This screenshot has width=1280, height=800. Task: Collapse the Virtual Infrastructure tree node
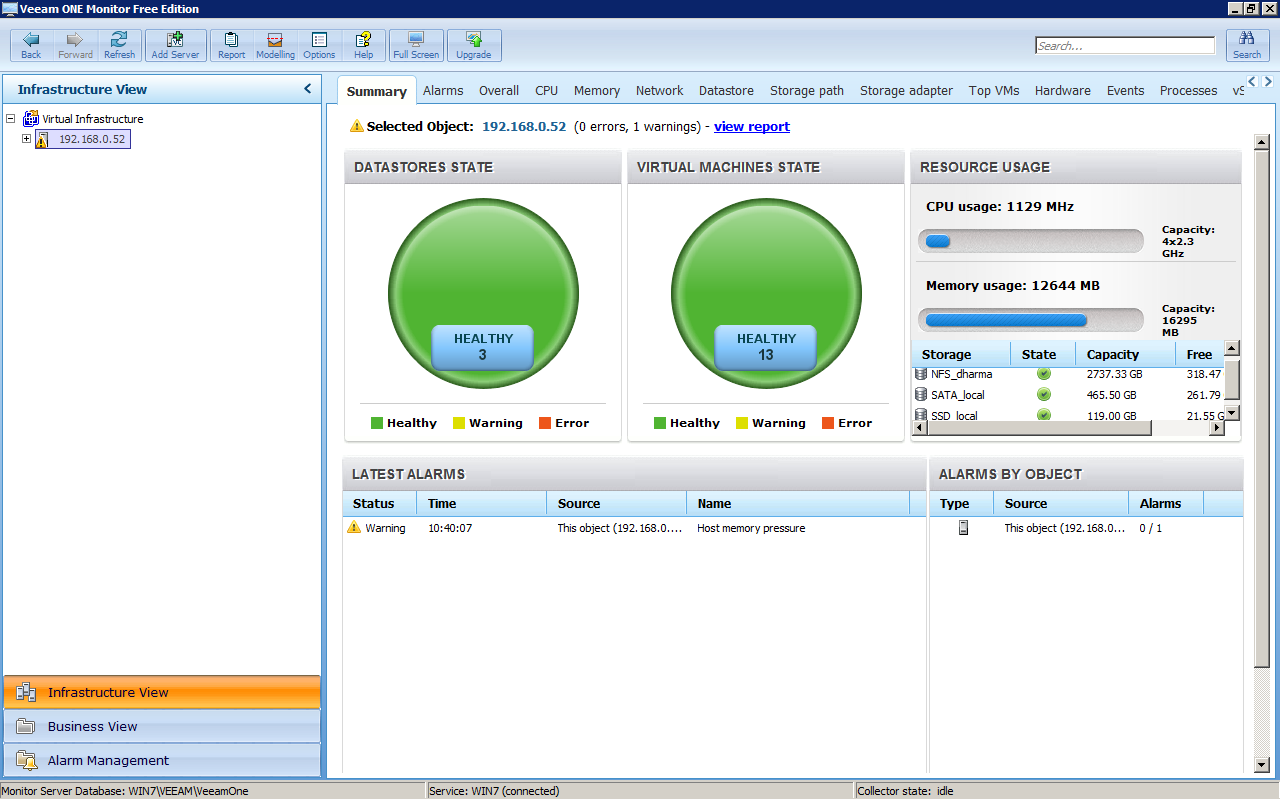(11, 118)
